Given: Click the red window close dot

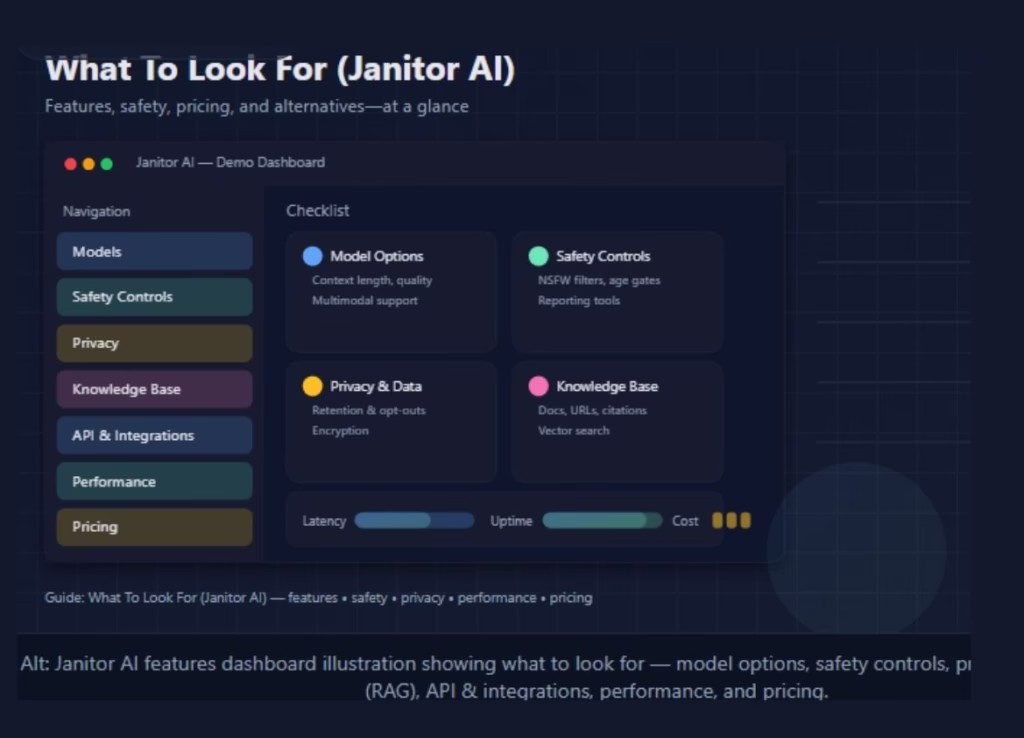Looking at the screenshot, I should tap(71, 164).
